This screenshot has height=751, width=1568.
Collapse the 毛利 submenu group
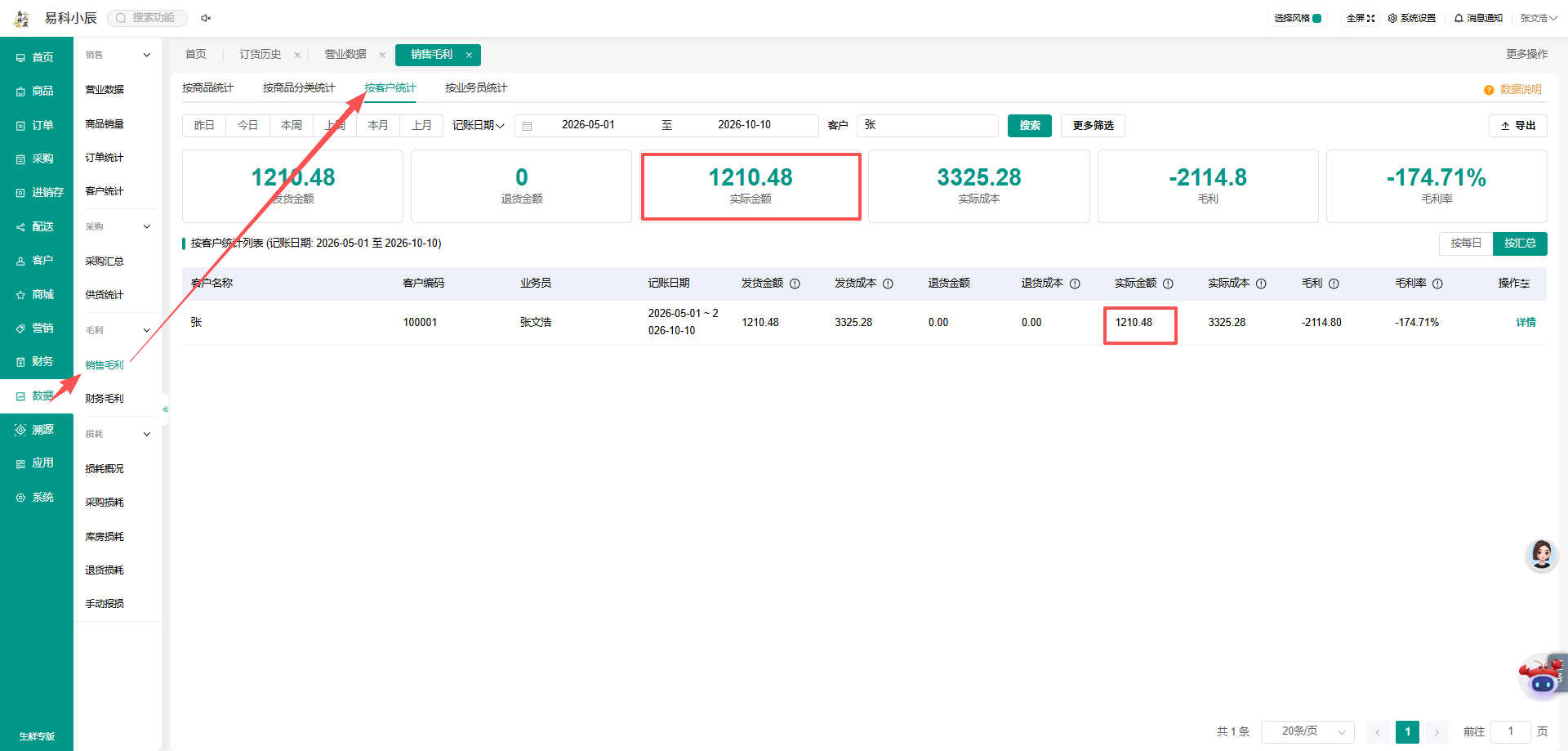tap(147, 330)
